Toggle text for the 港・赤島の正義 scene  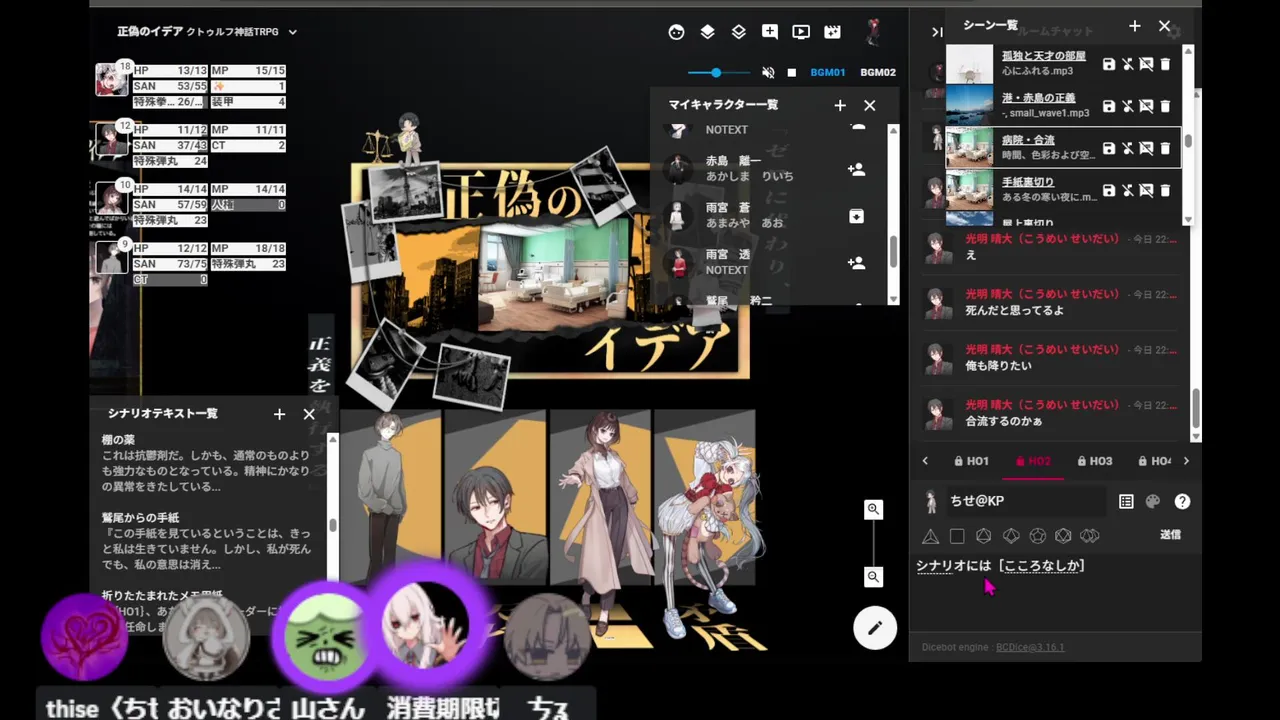tap(1146, 106)
